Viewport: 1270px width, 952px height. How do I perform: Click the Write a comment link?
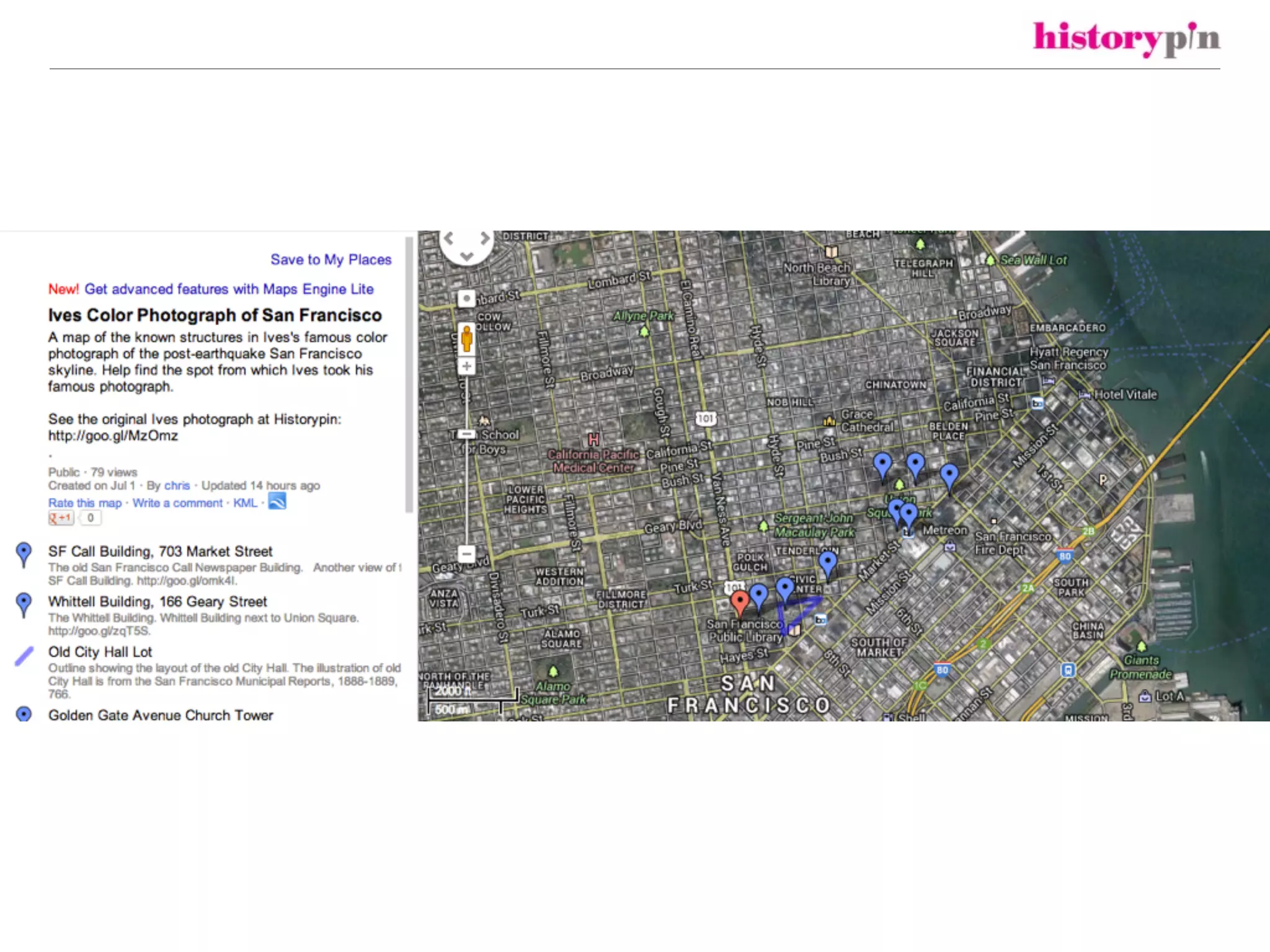(177, 503)
